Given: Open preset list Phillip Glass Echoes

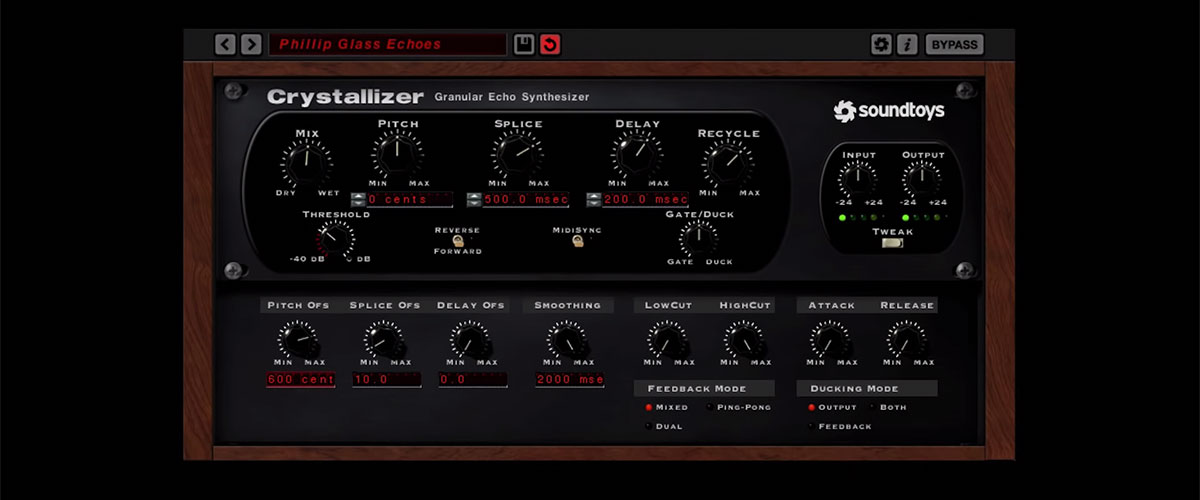Looking at the screenshot, I should pyautogui.click(x=388, y=44).
